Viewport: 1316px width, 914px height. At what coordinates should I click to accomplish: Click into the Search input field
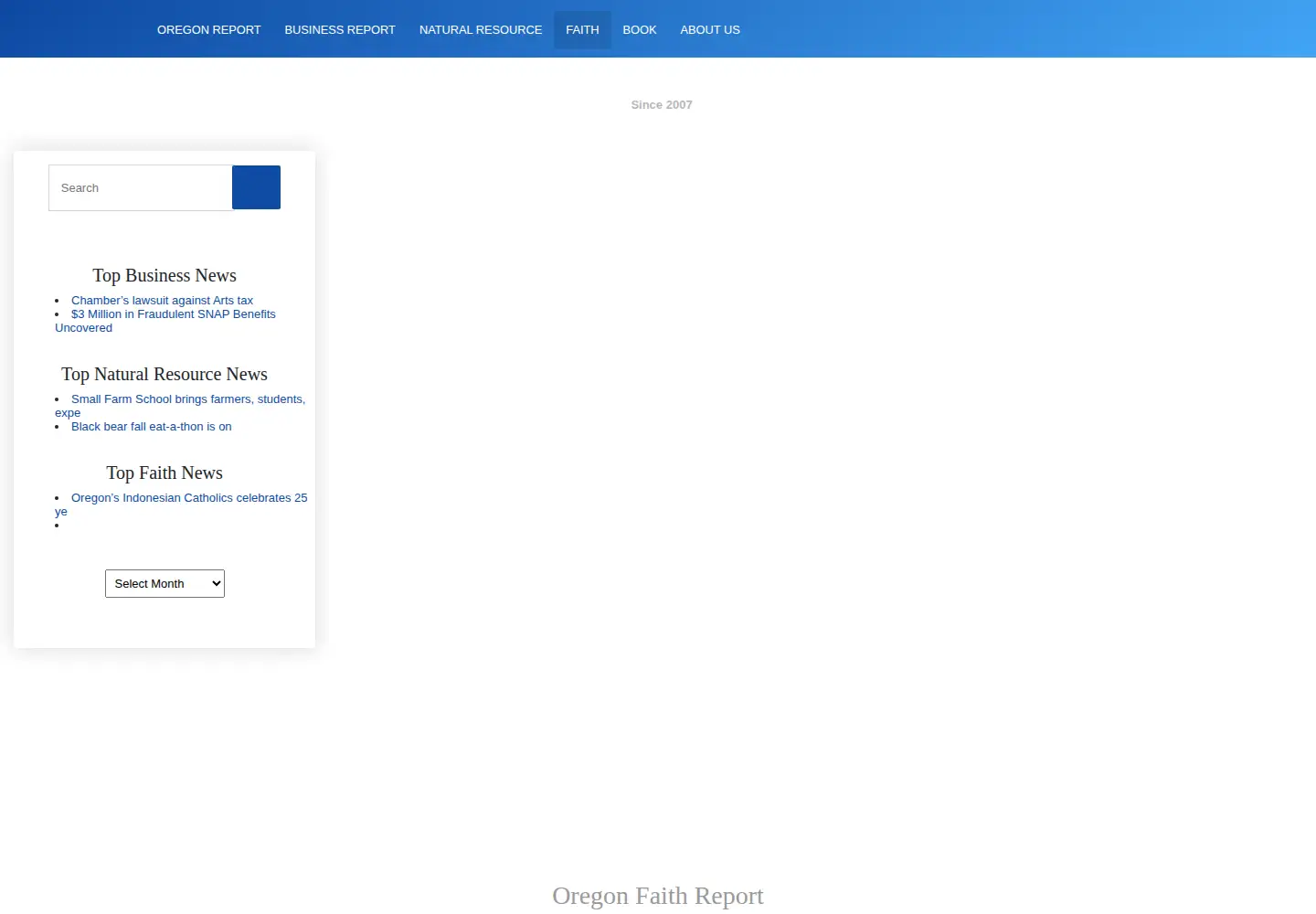pyautogui.click(x=141, y=187)
